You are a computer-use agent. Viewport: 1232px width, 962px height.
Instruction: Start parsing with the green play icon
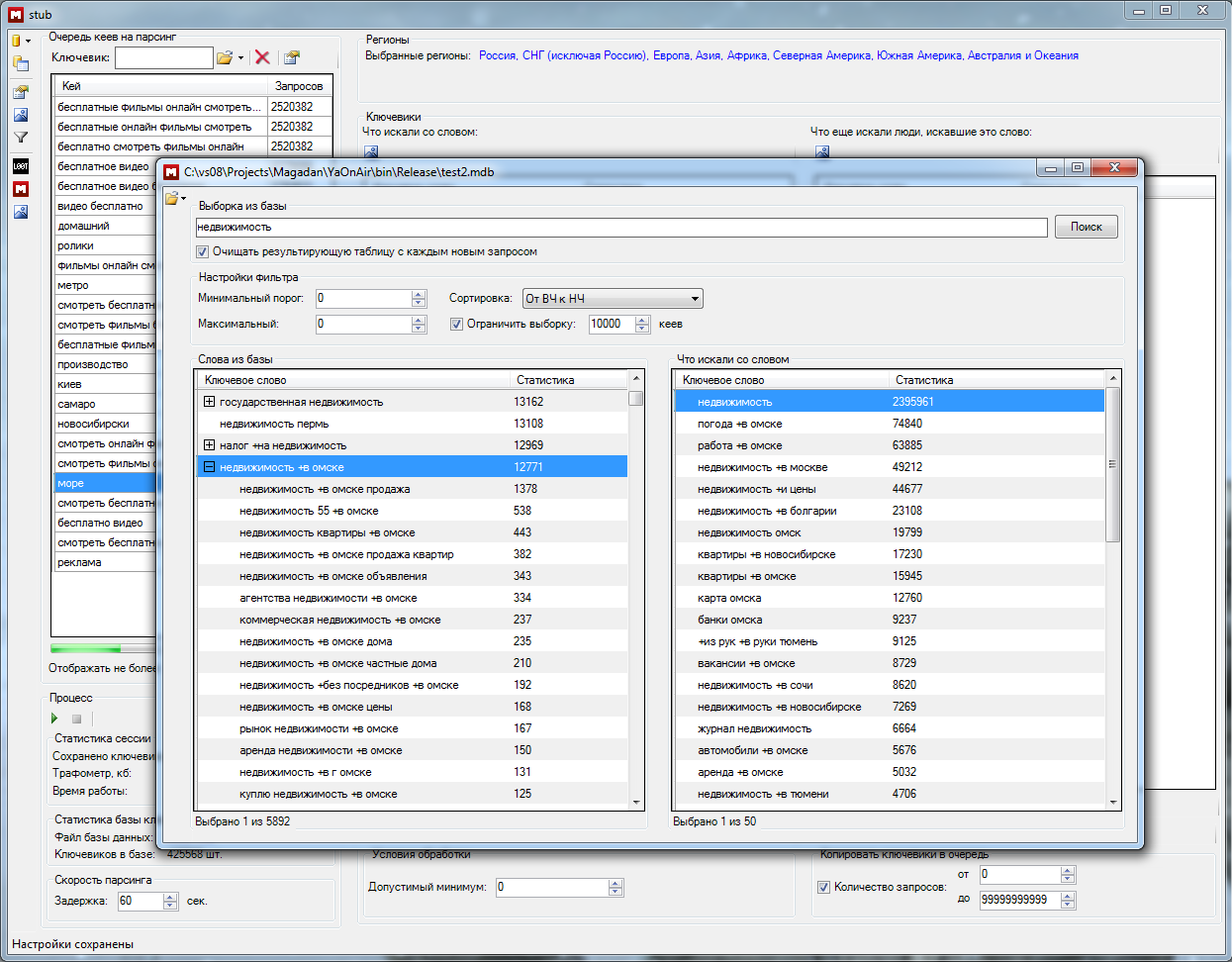[54, 719]
